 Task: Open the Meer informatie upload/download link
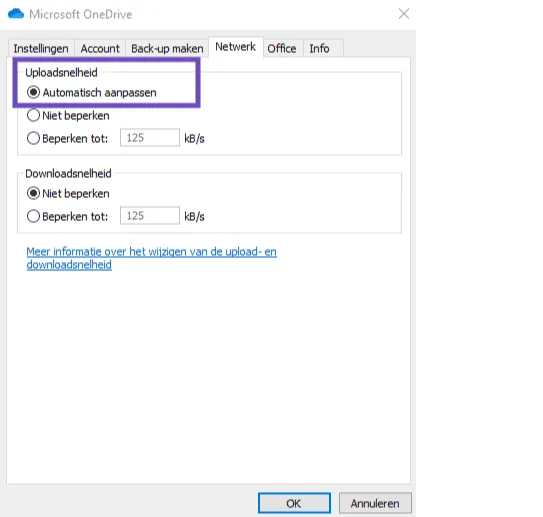[x=151, y=258]
